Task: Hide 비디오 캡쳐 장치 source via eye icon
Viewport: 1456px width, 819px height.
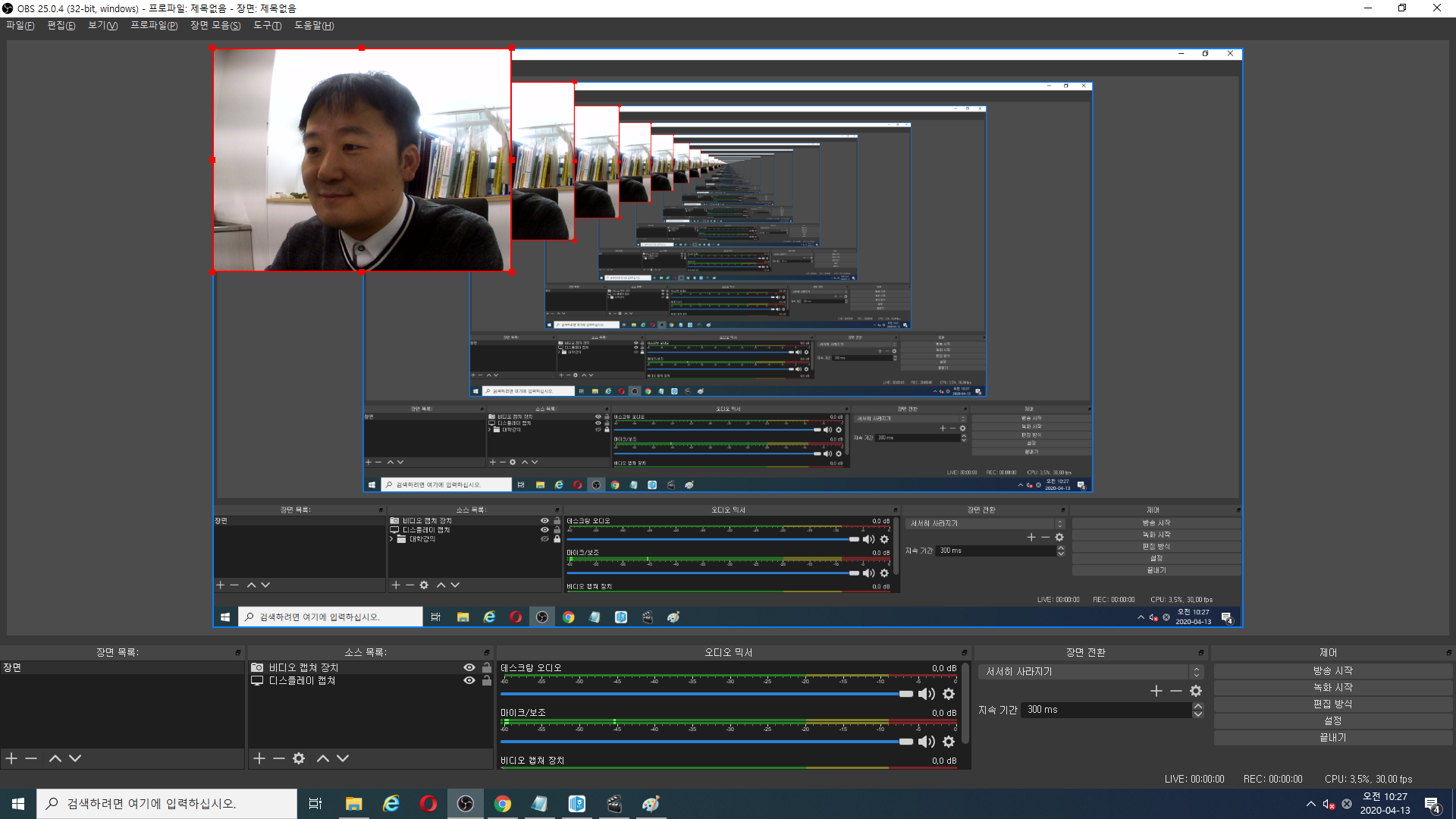Action: (x=469, y=667)
